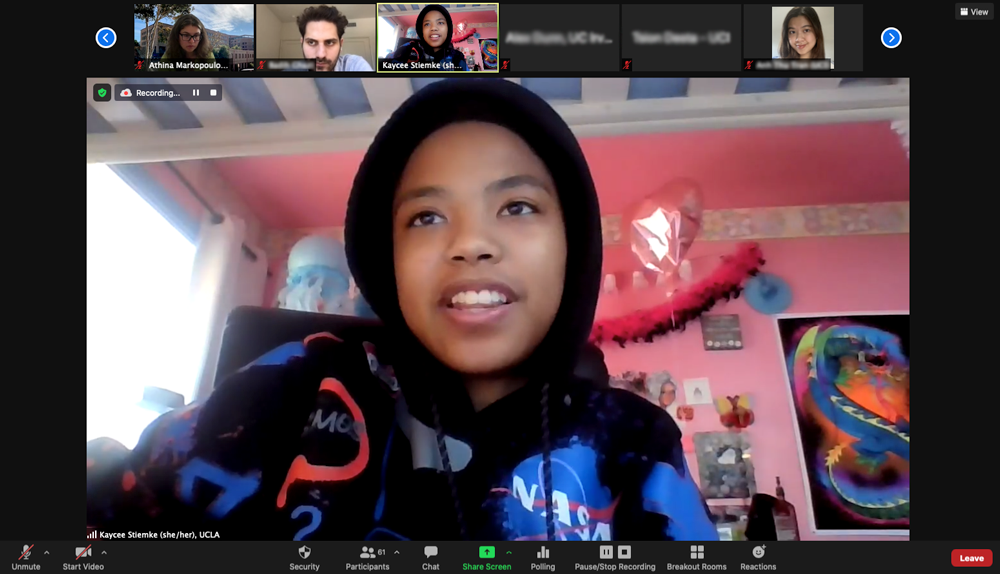
Task: Expand the arrow beside Participants
Action: (396, 552)
